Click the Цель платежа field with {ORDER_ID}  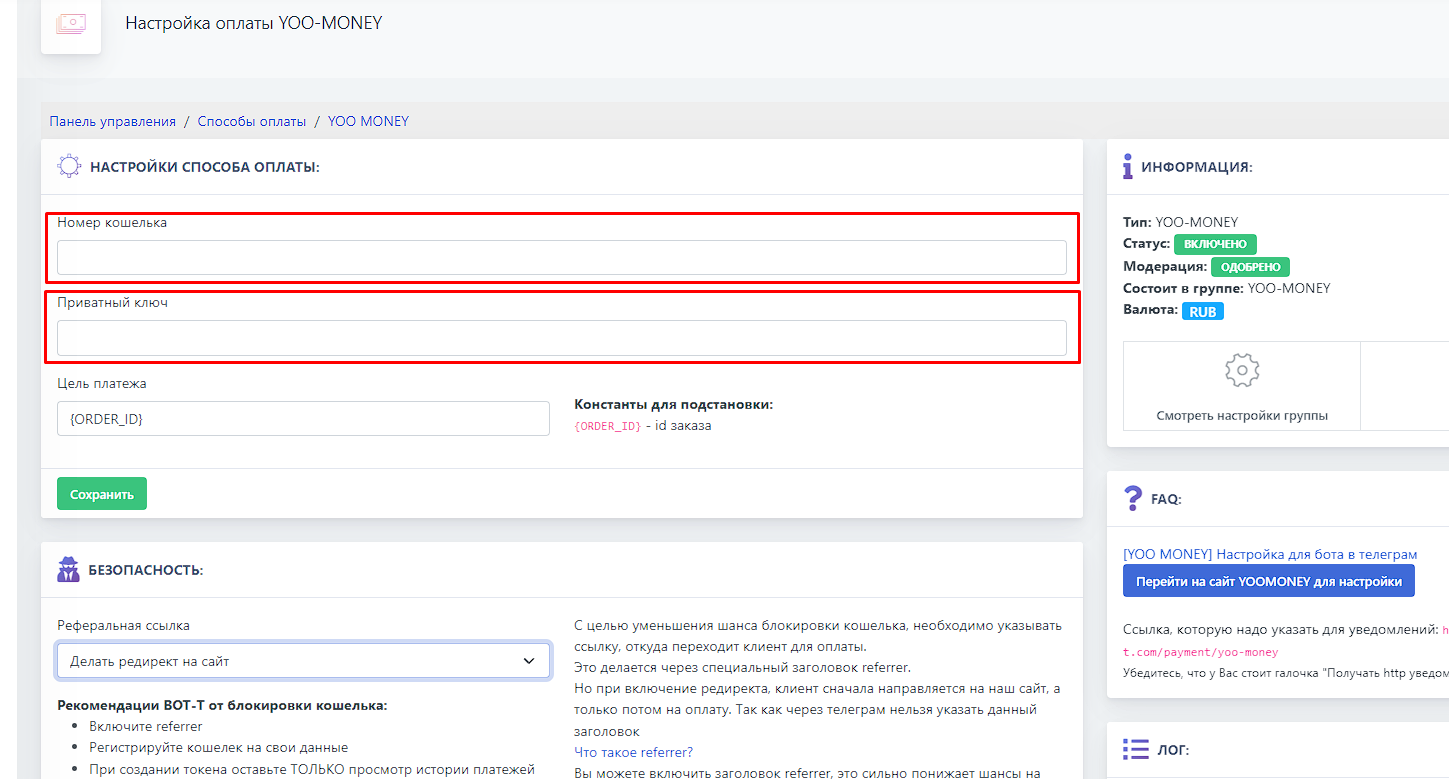click(x=303, y=419)
